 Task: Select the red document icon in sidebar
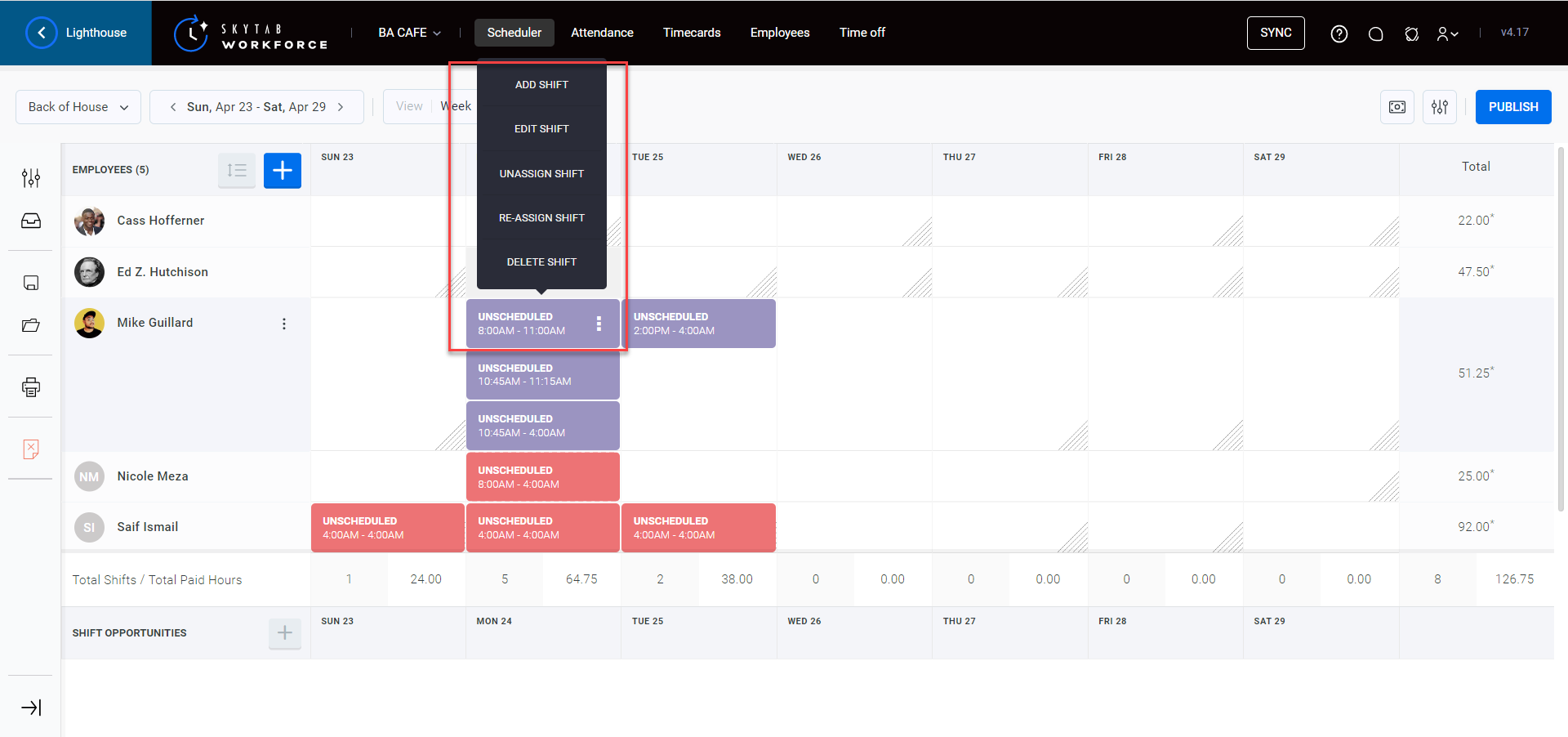pyautogui.click(x=30, y=449)
